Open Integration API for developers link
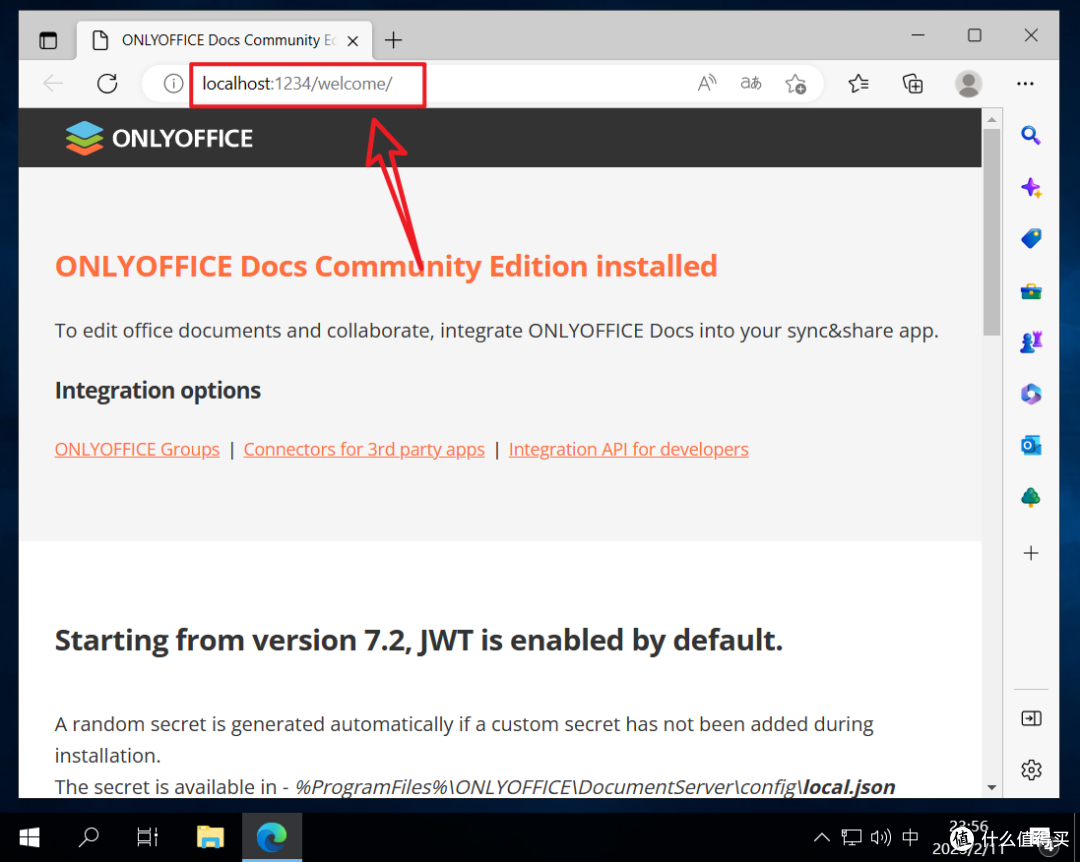 coord(628,449)
